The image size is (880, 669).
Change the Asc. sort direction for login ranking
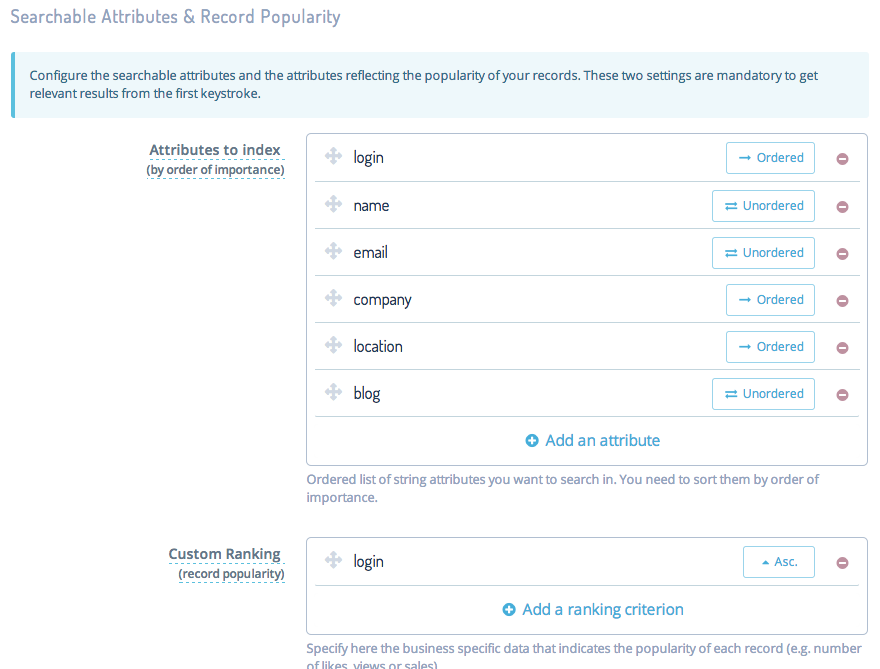tap(778, 561)
